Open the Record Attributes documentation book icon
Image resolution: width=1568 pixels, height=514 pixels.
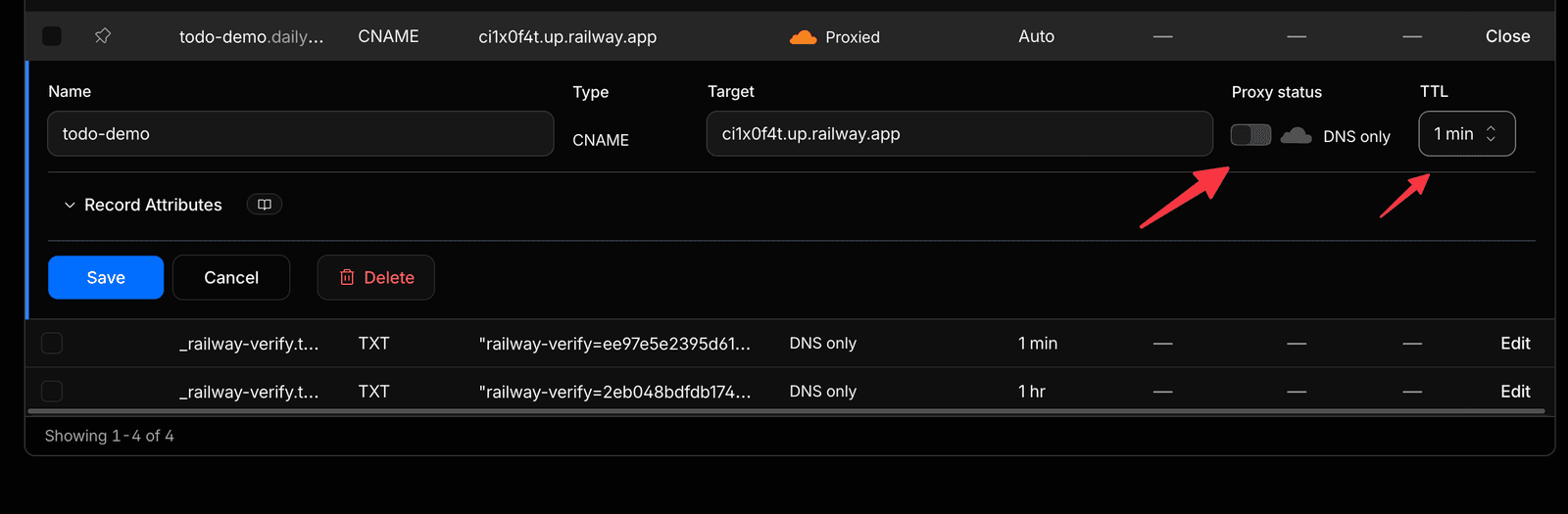click(x=265, y=205)
